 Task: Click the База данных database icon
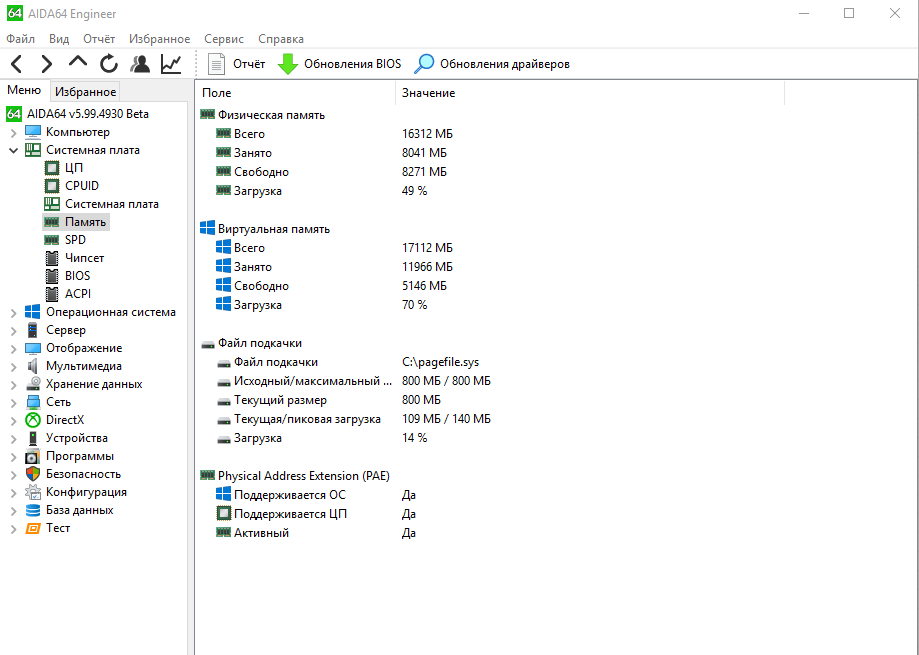point(33,510)
